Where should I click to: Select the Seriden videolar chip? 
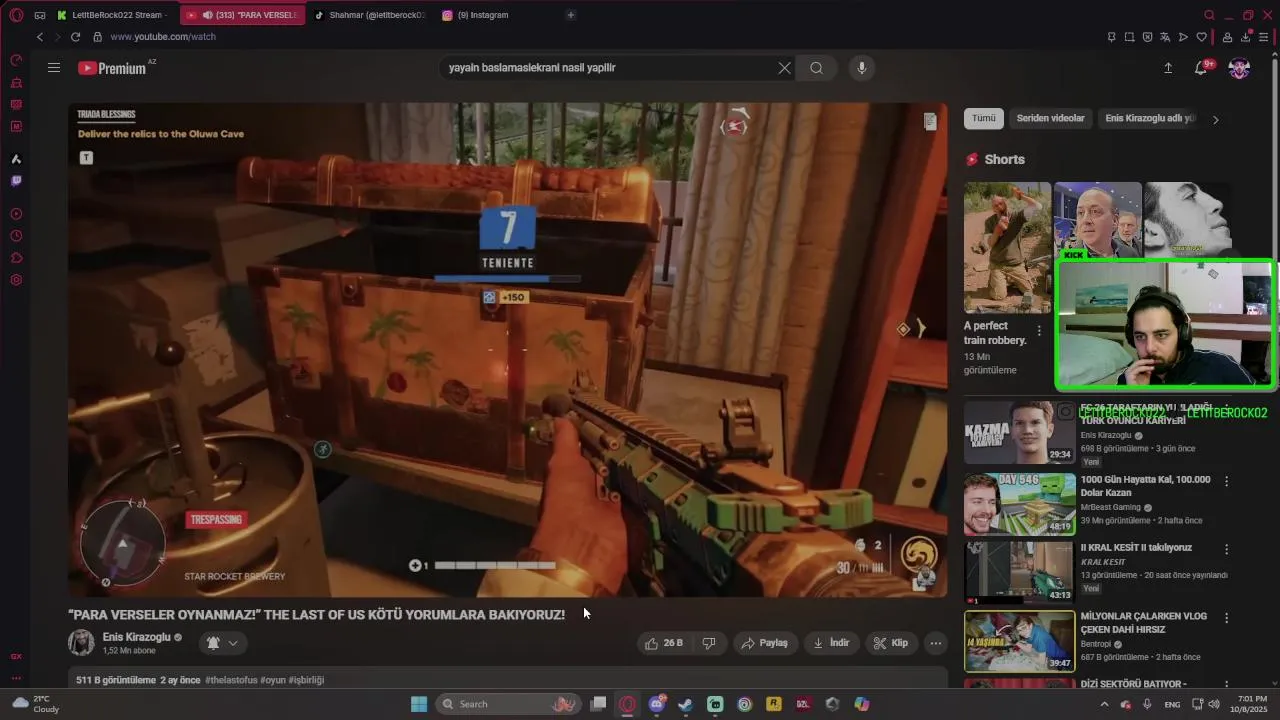pos(1050,118)
